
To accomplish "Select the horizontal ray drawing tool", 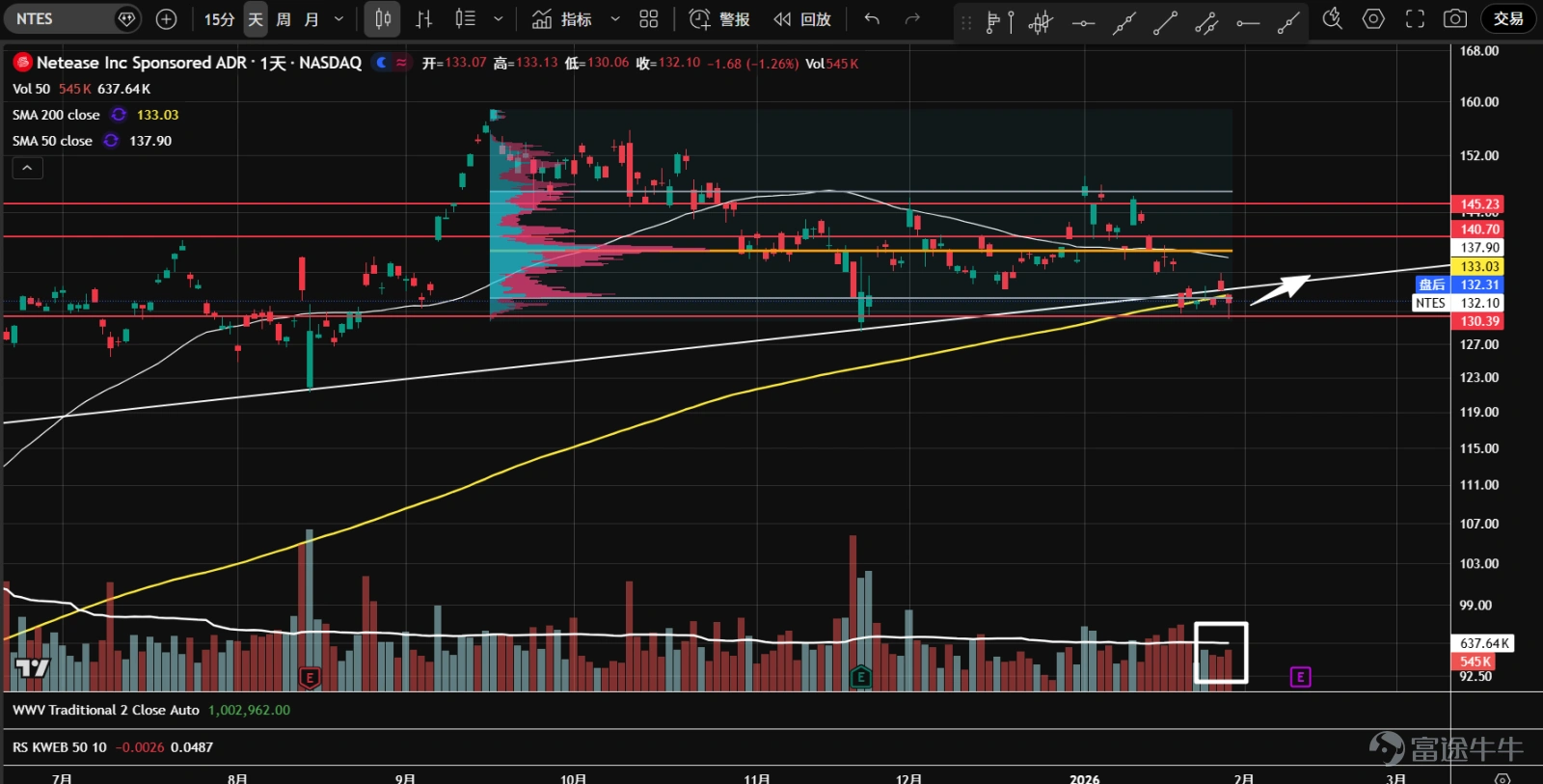I will (x=1248, y=21).
